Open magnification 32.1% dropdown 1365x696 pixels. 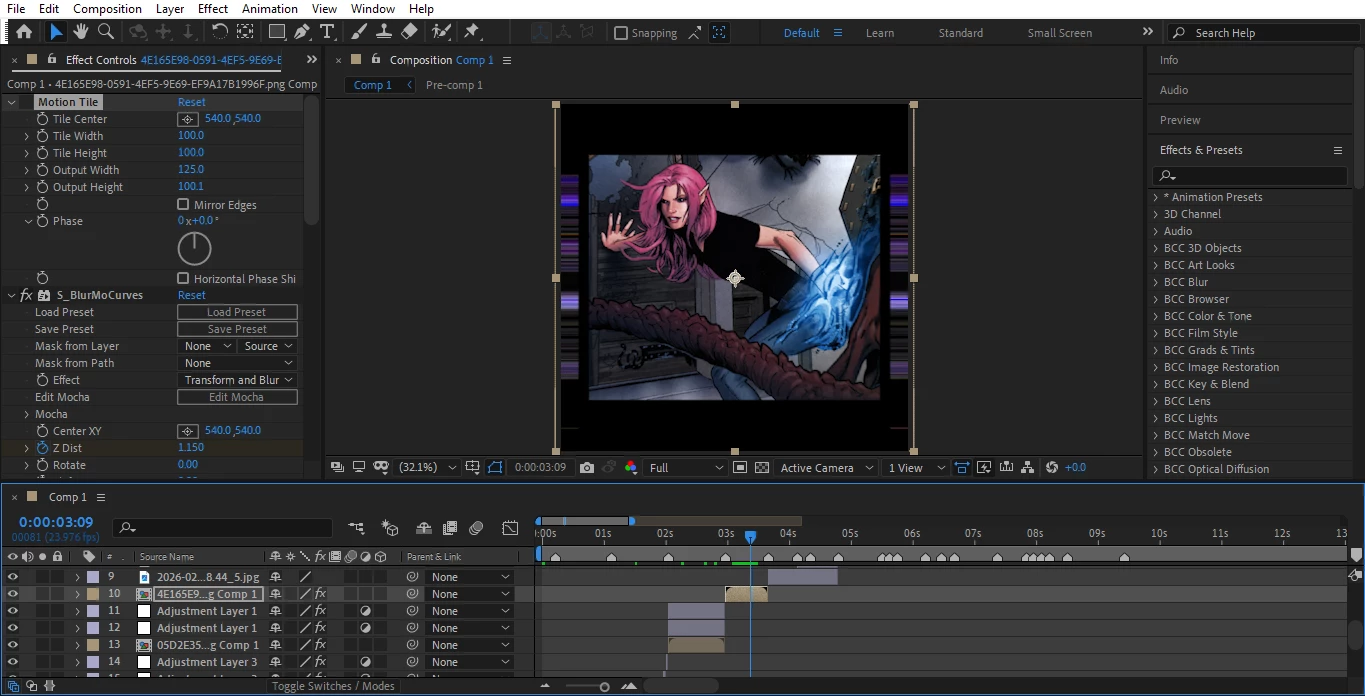(428, 467)
